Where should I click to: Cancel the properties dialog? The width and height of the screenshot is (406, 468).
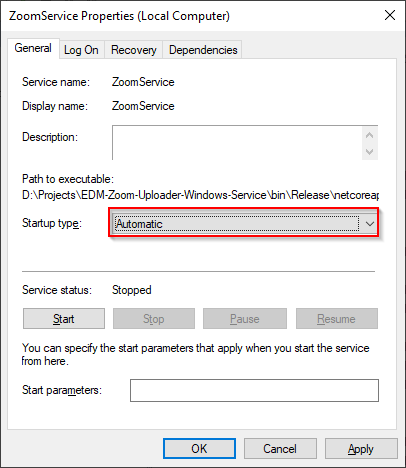280,449
